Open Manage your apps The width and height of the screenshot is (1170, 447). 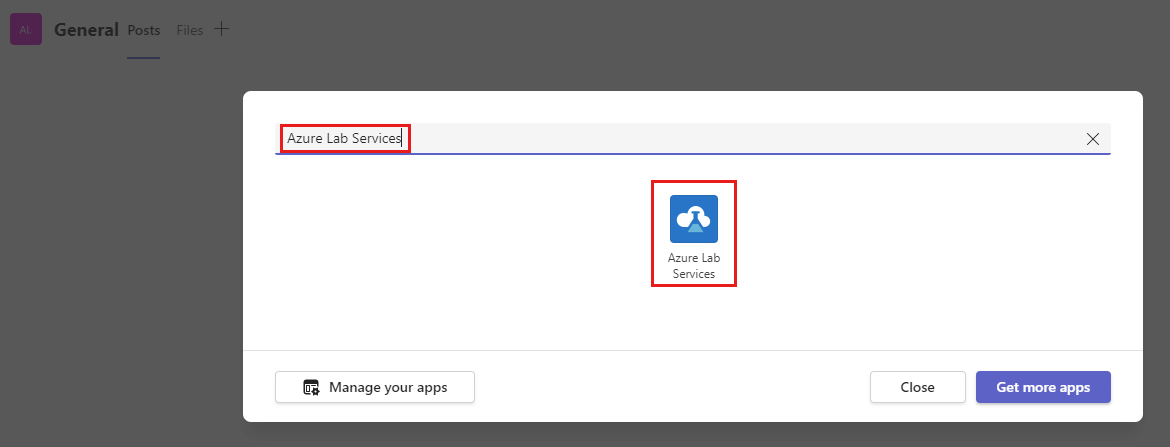[375, 387]
